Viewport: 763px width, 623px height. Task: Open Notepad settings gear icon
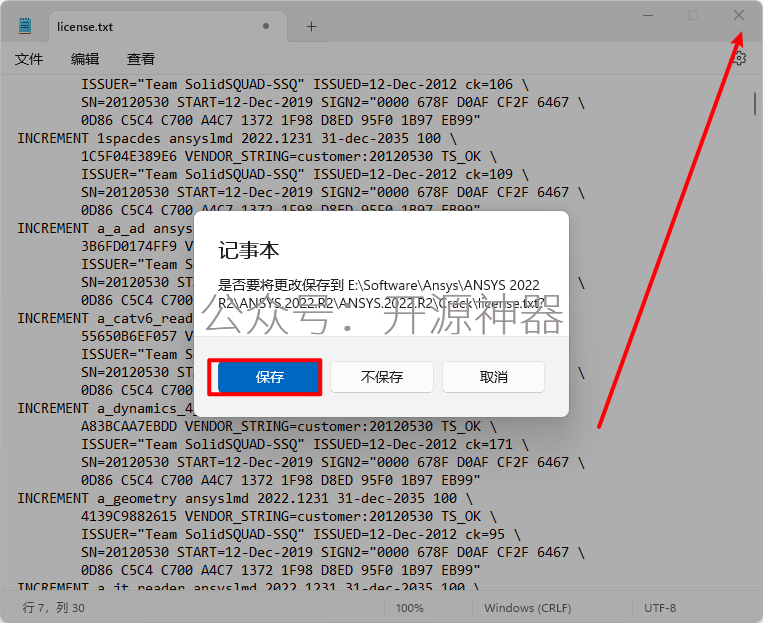(739, 58)
